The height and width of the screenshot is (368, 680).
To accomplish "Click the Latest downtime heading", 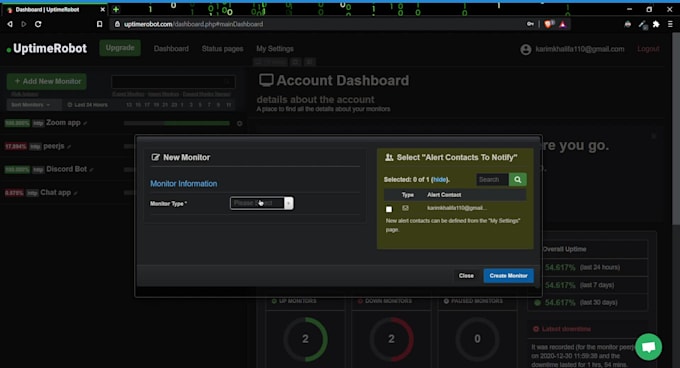I will pyautogui.click(x=566, y=329).
